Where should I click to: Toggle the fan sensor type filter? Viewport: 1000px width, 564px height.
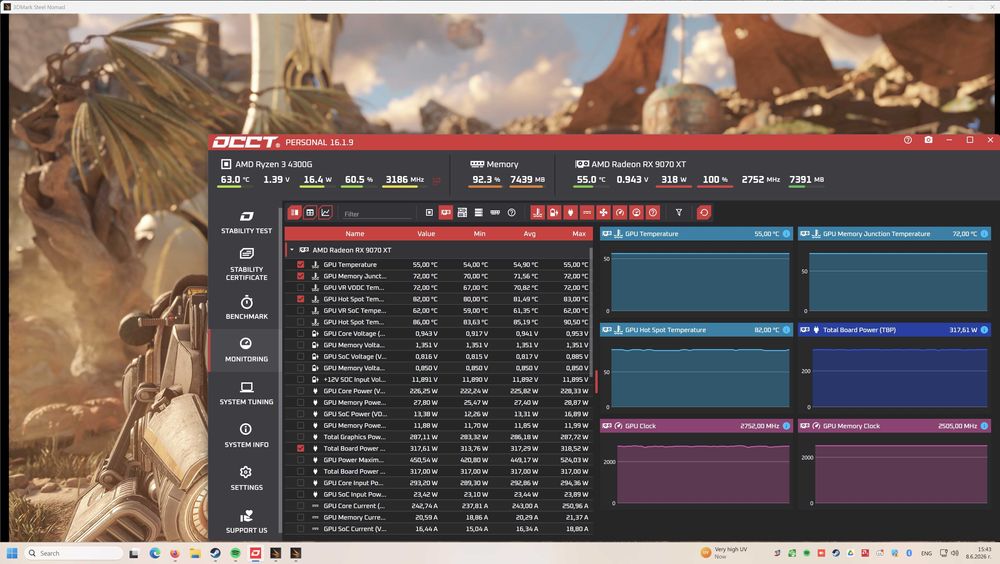tap(603, 212)
